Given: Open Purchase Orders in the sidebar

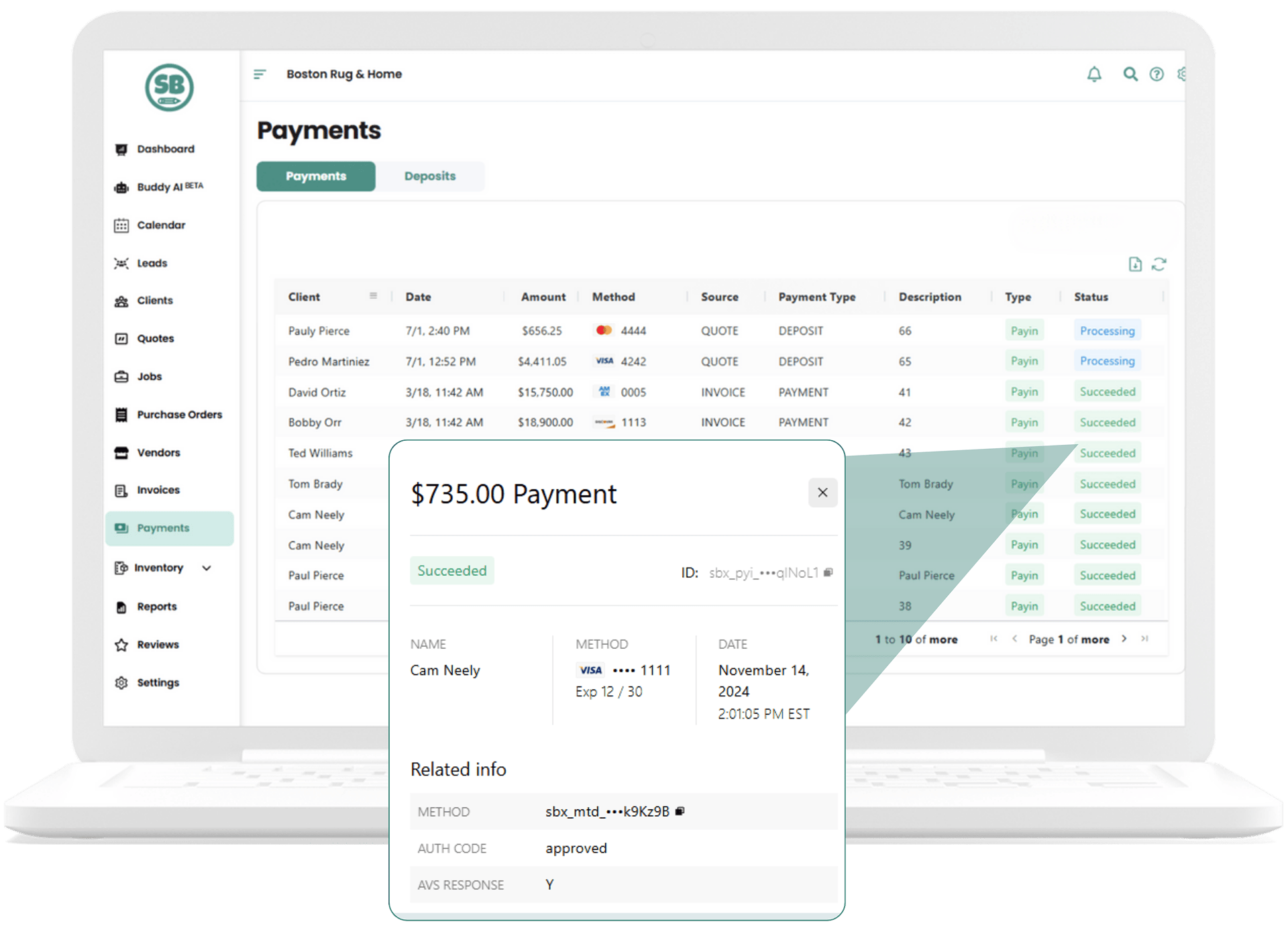Looking at the screenshot, I should coord(179,415).
